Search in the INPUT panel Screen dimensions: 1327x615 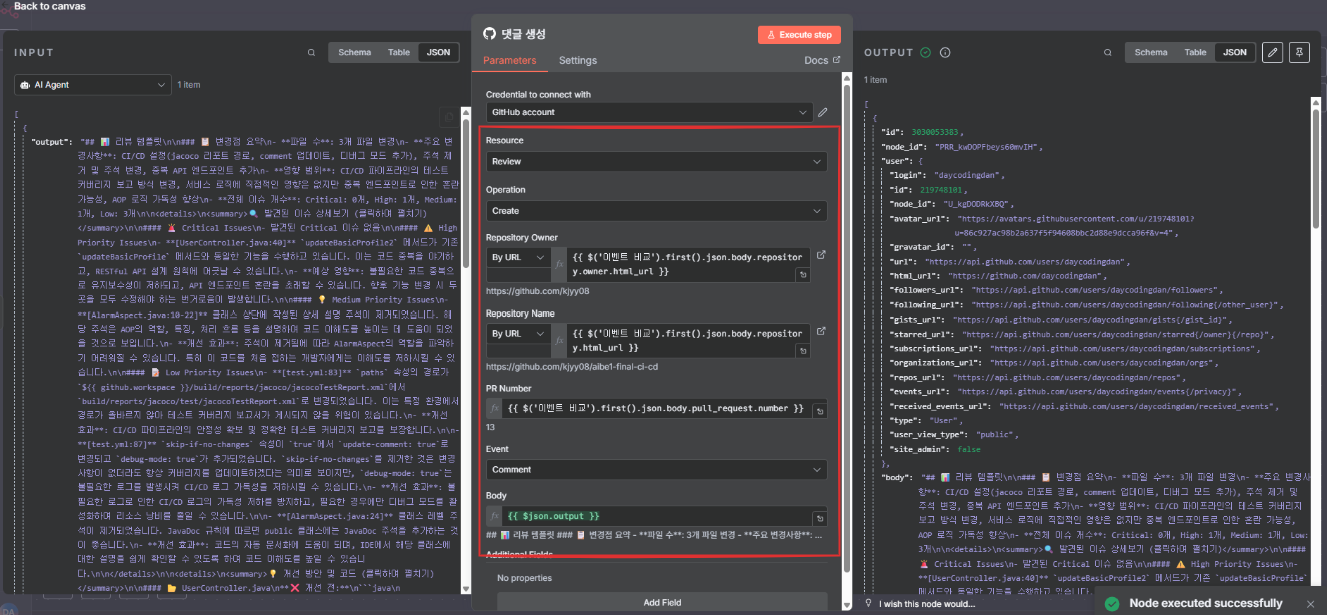311,53
